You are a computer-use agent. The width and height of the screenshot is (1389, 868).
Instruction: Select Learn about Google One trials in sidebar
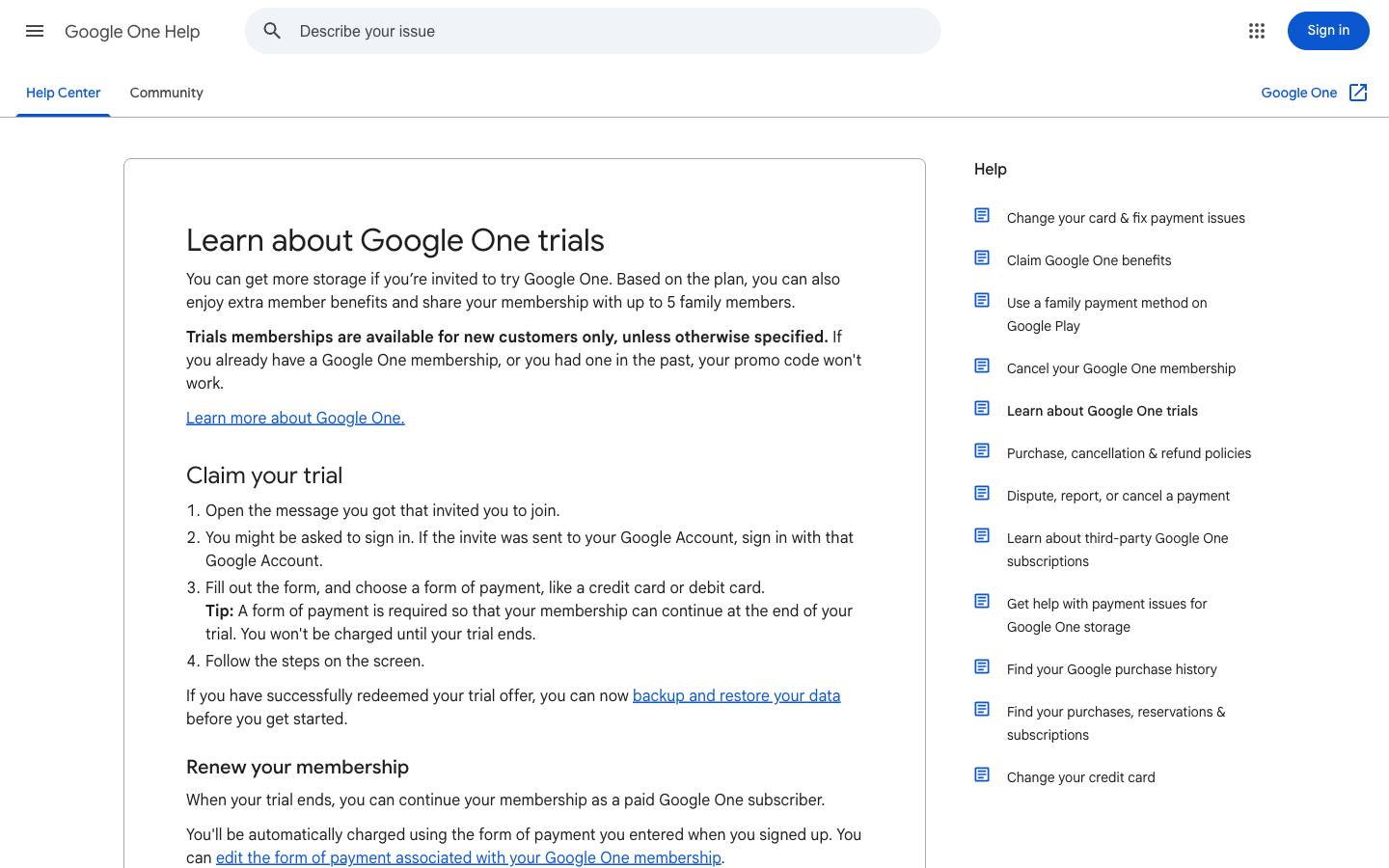click(x=1103, y=411)
